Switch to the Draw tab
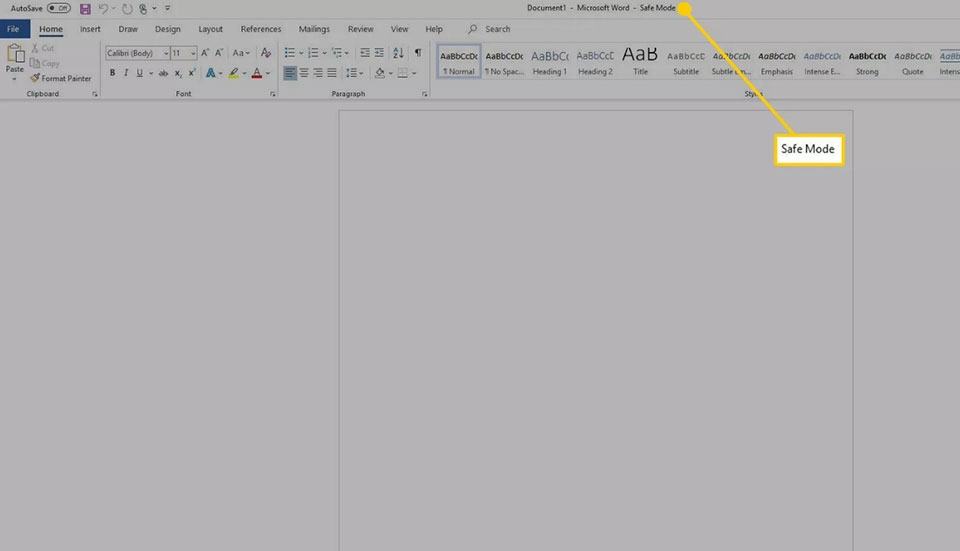 tap(128, 29)
